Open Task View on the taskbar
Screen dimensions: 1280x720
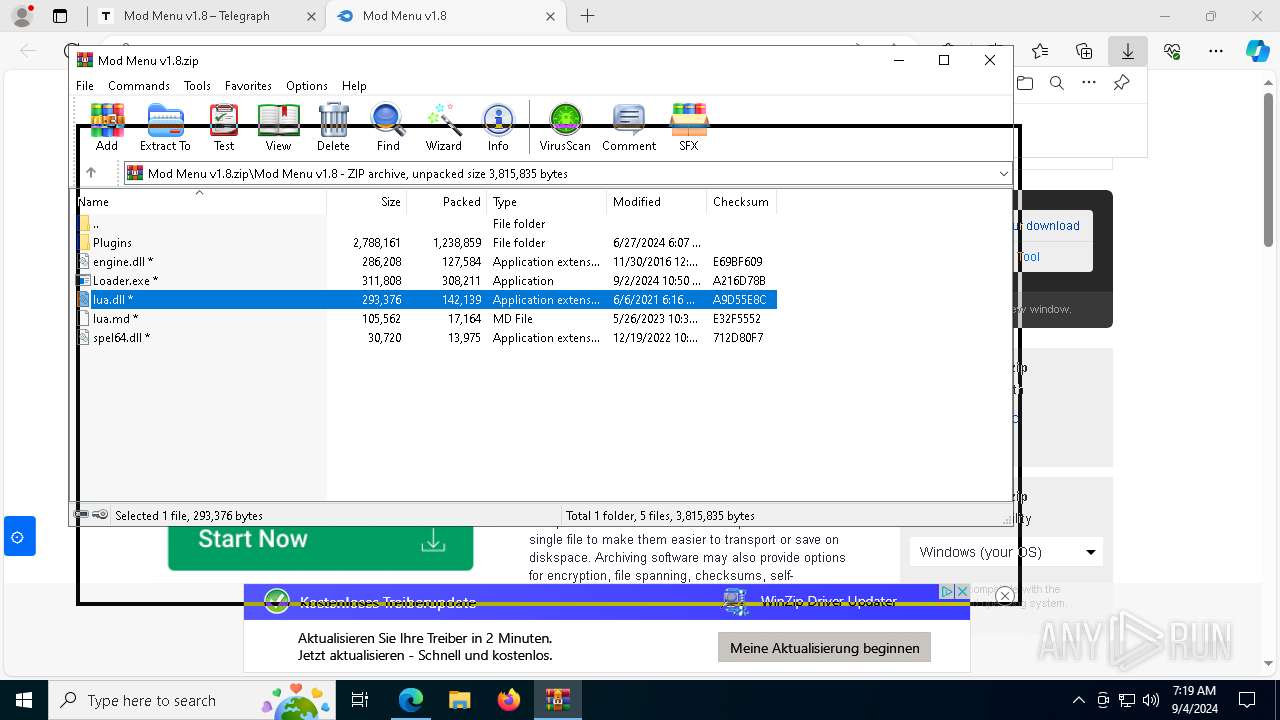pos(360,700)
